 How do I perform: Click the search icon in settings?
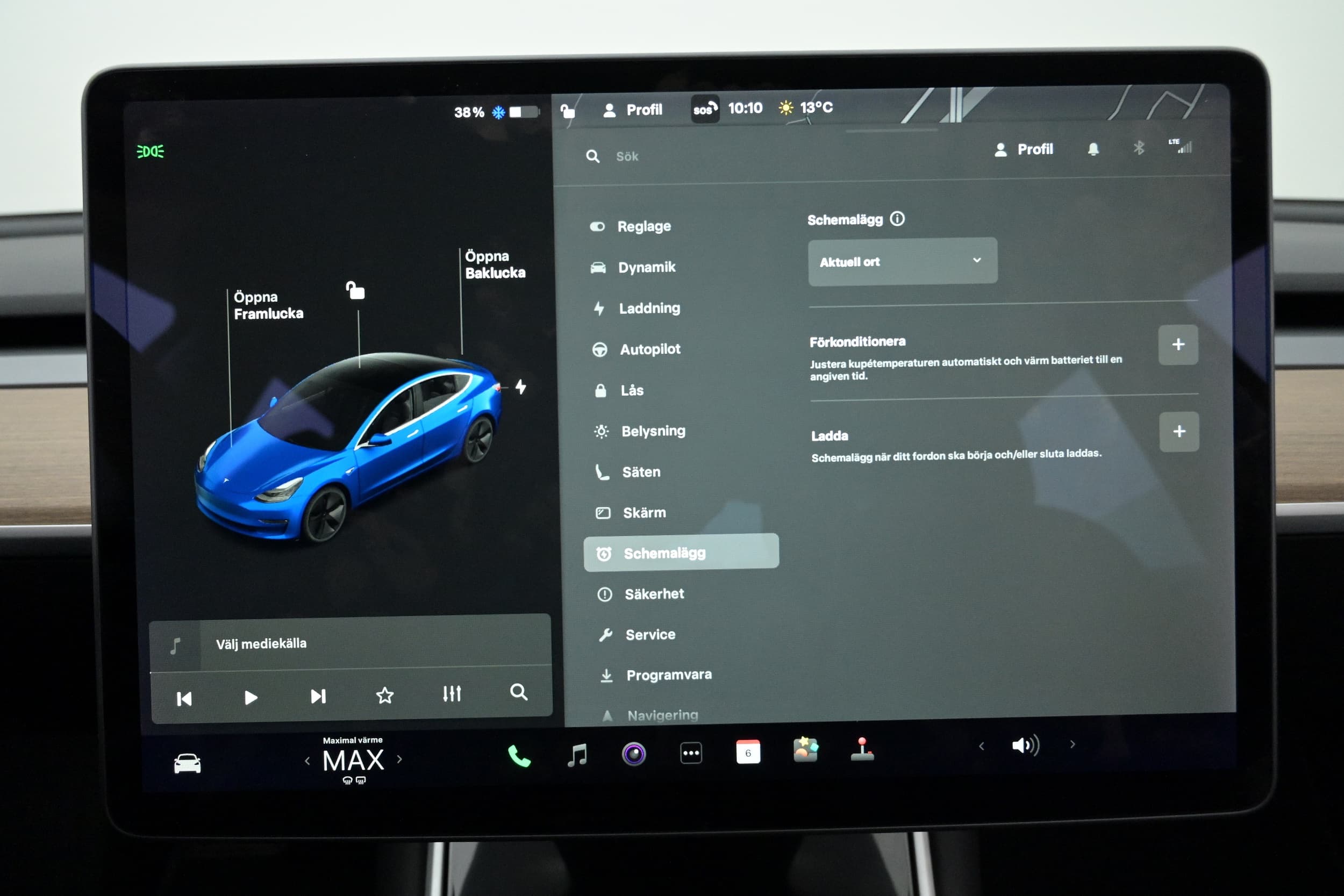[x=600, y=157]
